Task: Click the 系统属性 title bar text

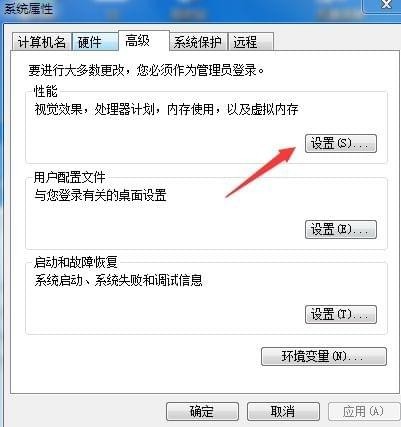Action: click(x=29, y=8)
